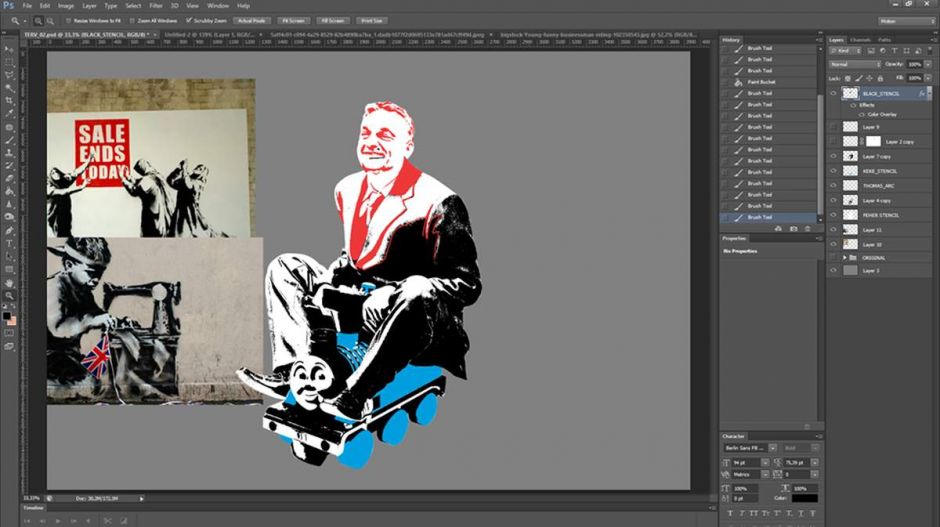
Task: Select the Pen tool in the toolbox
Action: click(x=9, y=230)
